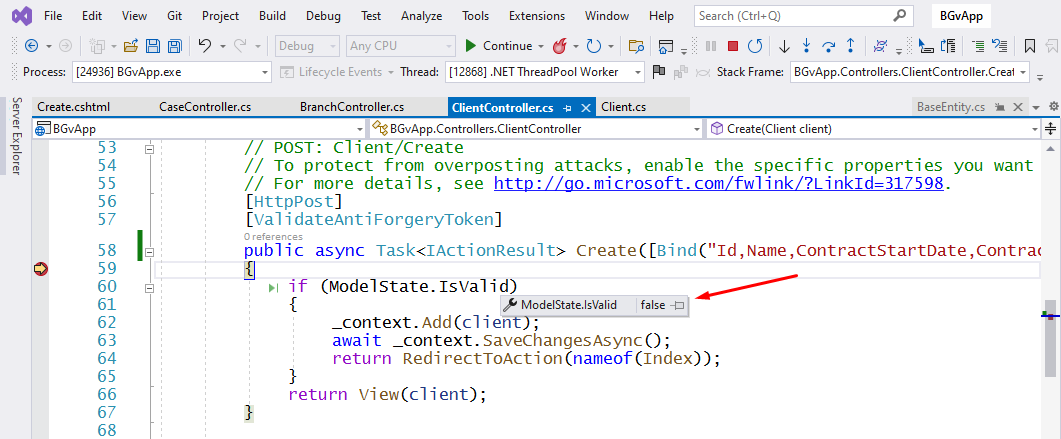The height and width of the screenshot is (439, 1061).
Task: Open the Extensions menu
Action: tap(537, 16)
